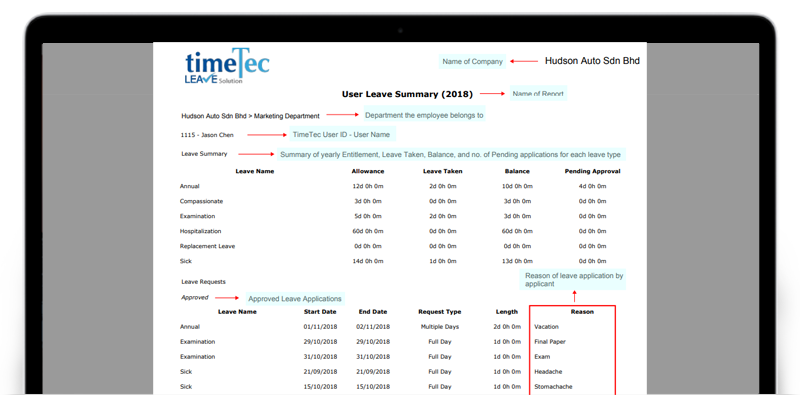Click the Headache reason

[548, 372]
